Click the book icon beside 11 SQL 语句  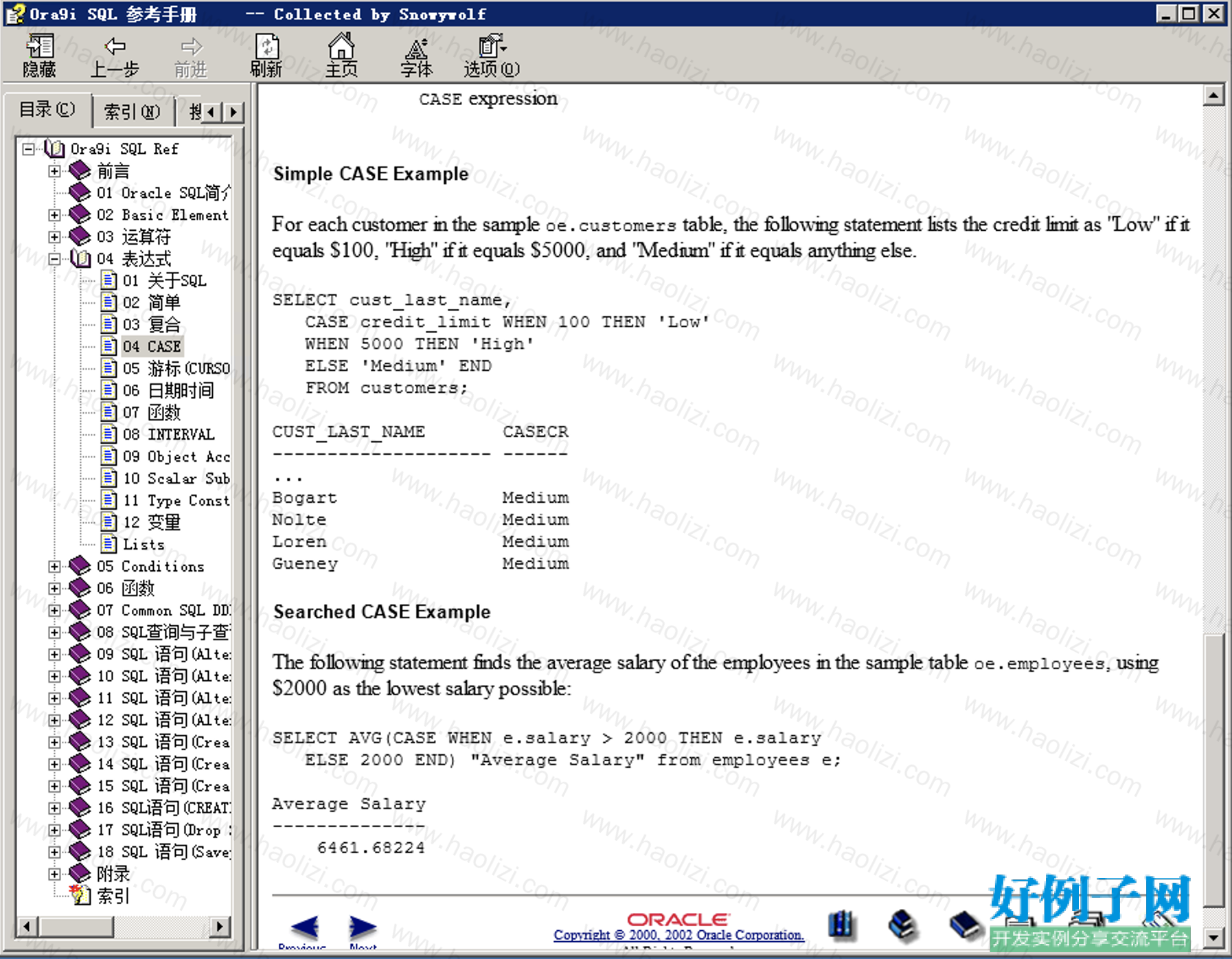coord(80,698)
